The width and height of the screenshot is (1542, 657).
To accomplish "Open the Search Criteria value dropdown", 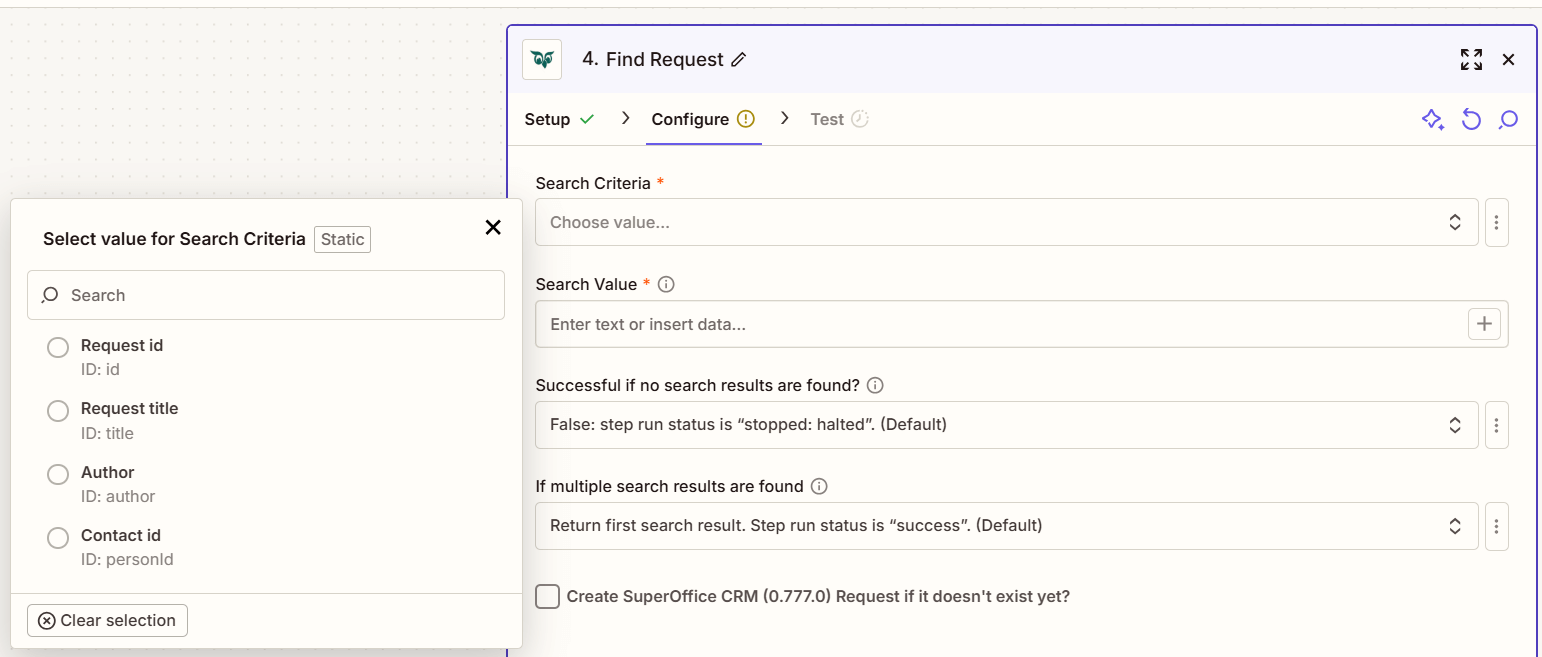I will click(1006, 222).
